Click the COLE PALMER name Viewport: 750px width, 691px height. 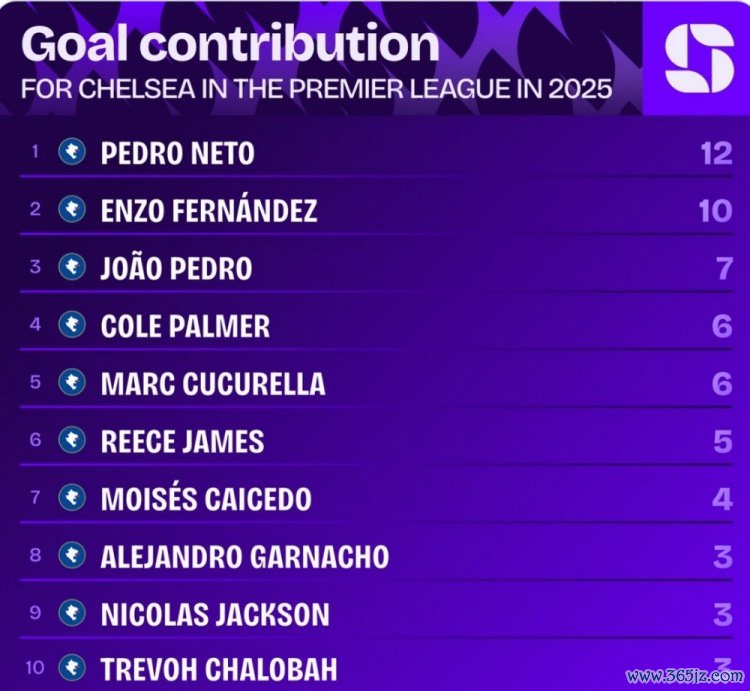tap(185, 326)
